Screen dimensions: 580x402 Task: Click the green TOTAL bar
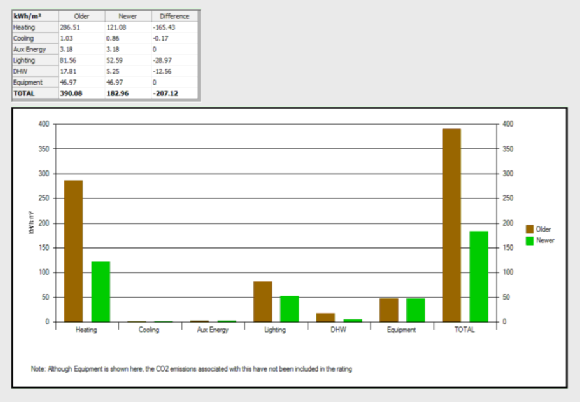[x=479, y=277]
